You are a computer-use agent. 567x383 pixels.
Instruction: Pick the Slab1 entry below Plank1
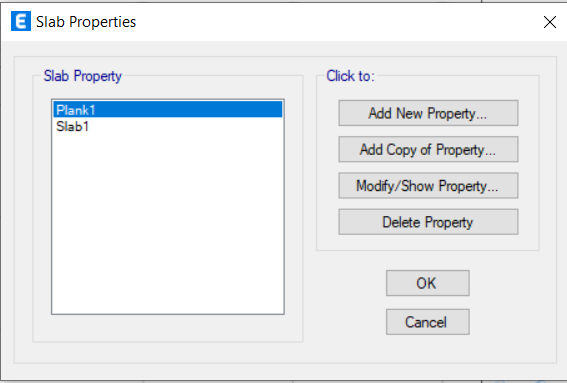point(168,126)
